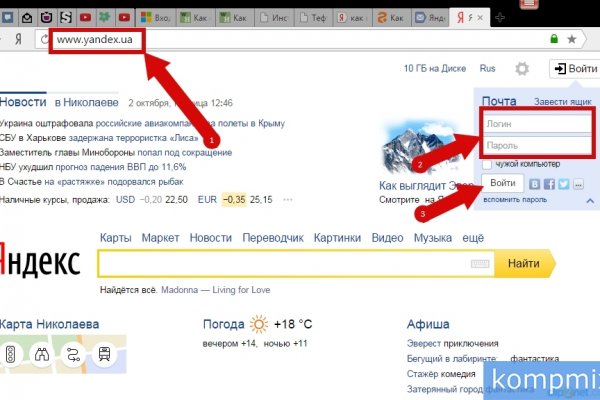Viewport: 600px width, 400px height.
Task: Open the 'ещё' services menu
Action: 473,238
